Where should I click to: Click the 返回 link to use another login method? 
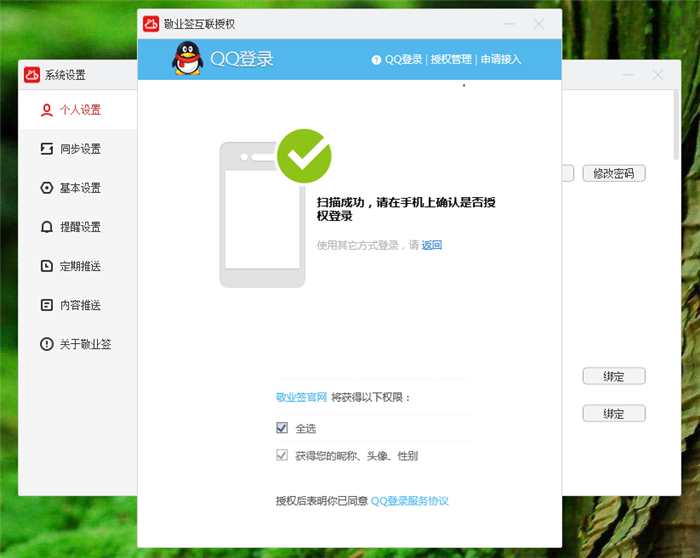coord(432,245)
